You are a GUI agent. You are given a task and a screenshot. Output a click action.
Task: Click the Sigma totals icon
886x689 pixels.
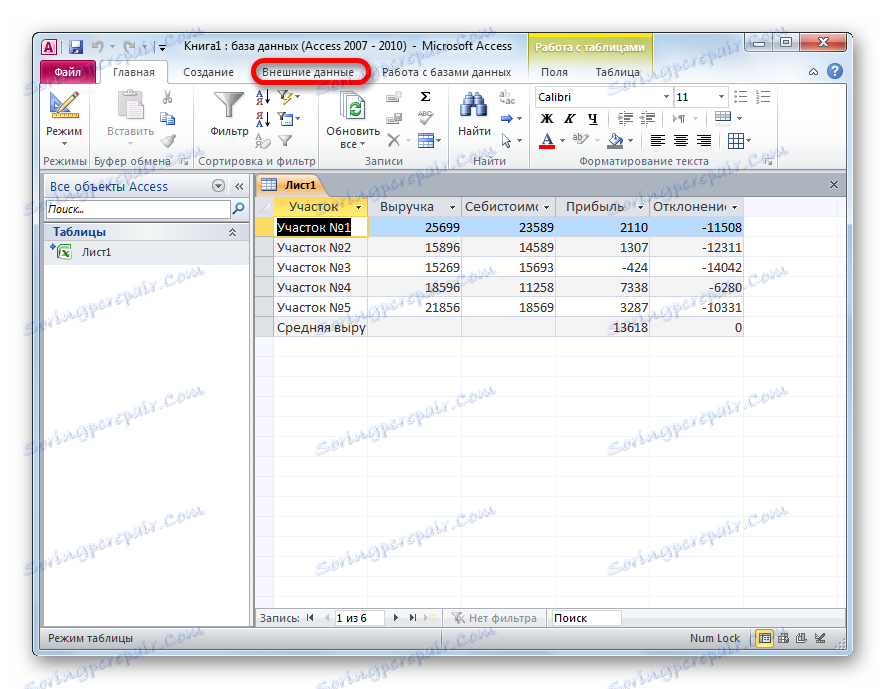pyautogui.click(x=425, y=97)
